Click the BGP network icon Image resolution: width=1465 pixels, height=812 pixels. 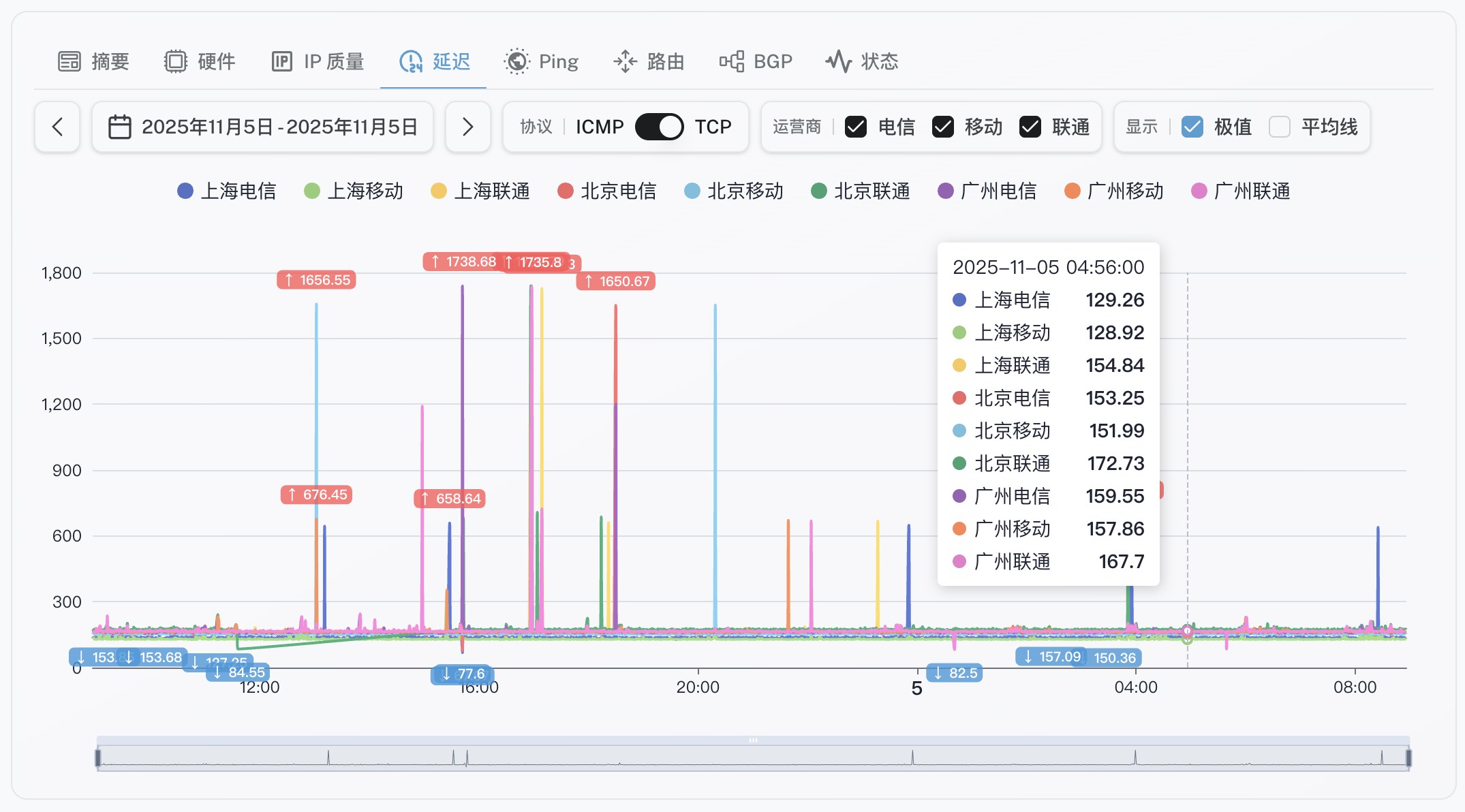coord(731,61)
